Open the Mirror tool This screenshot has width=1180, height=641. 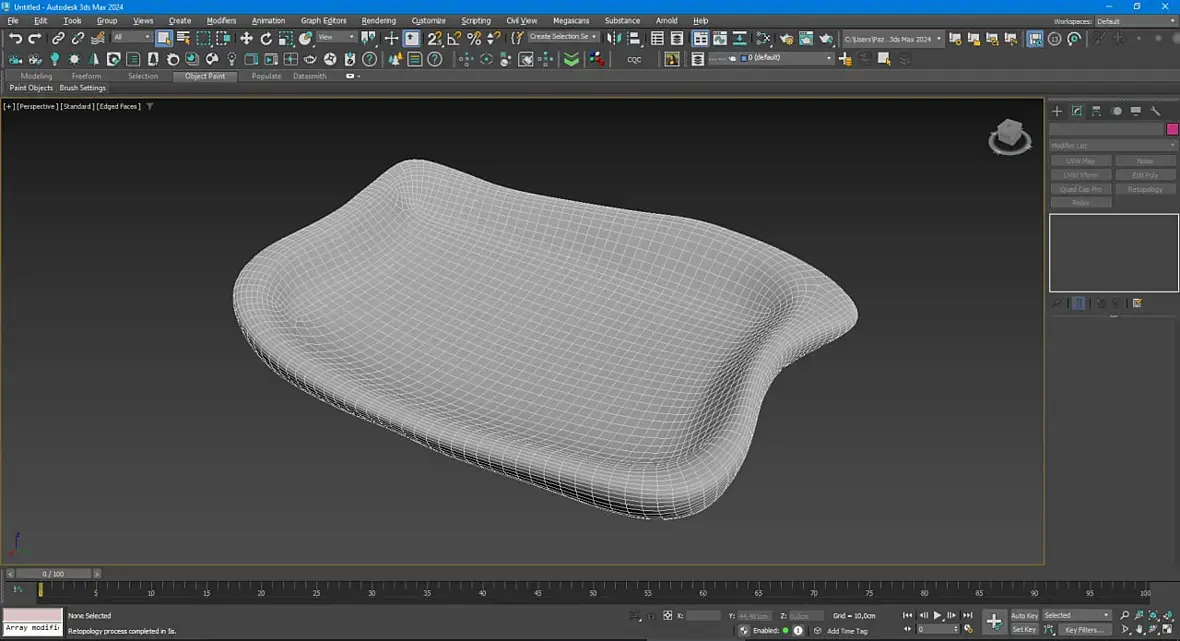[615, 39]
